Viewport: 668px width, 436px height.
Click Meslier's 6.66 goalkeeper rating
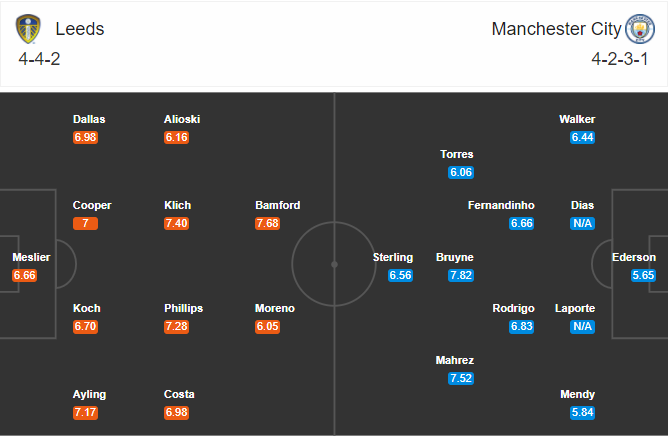[x=25, y=275]
